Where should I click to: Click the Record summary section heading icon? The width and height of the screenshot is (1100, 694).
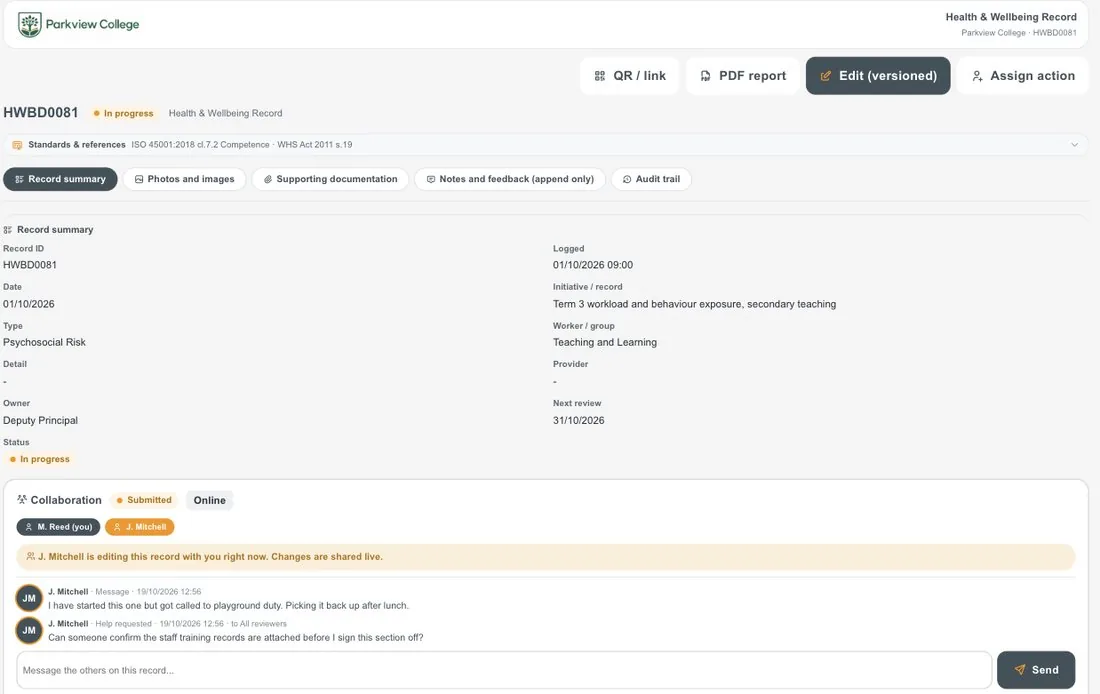pyautogui.click(x=8, y=230)
